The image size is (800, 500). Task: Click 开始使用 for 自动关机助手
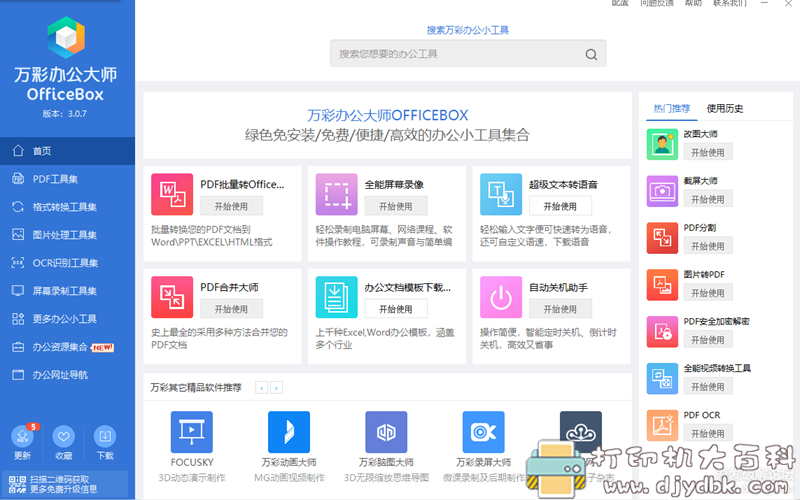coord(560,309)
